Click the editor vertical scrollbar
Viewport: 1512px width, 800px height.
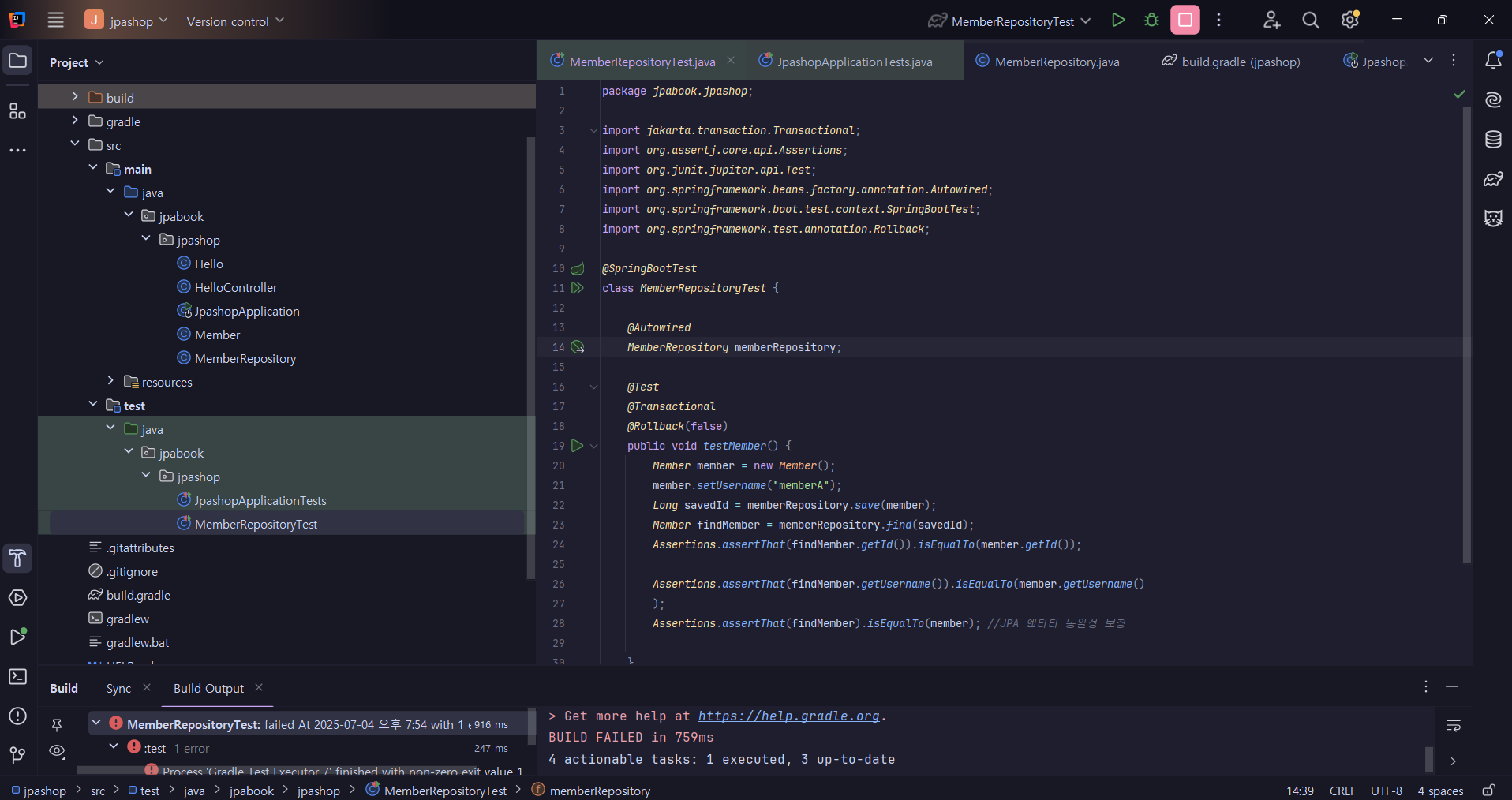tap(1466, 335)
